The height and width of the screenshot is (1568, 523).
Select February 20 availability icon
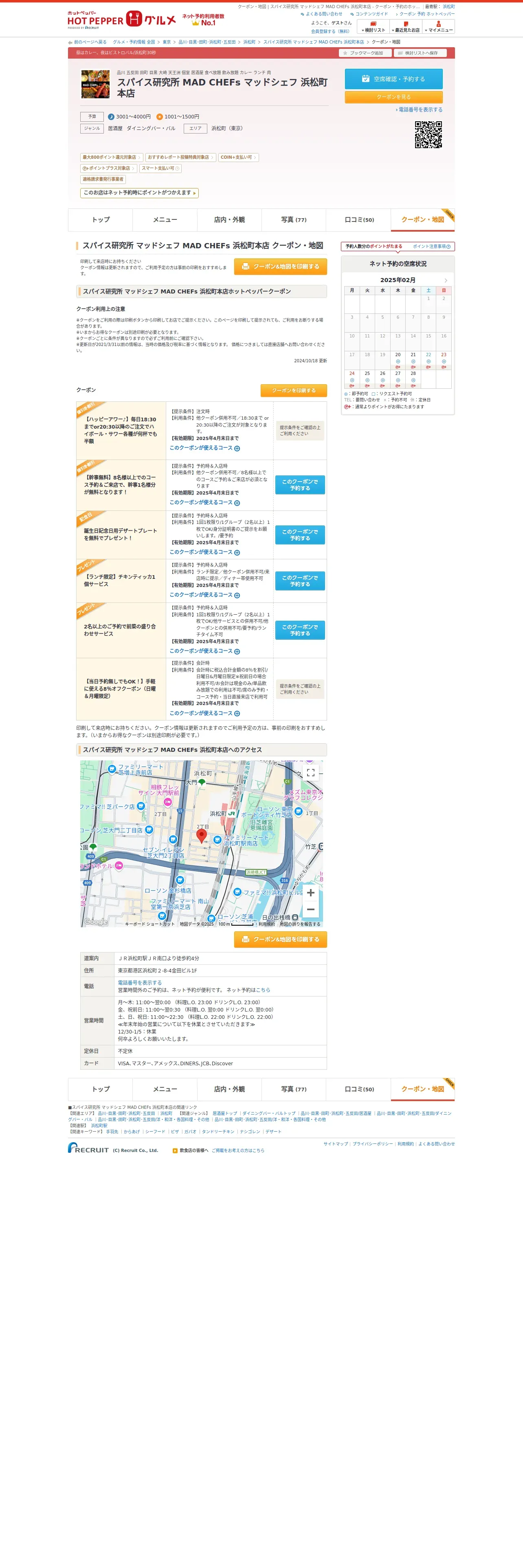398,361
